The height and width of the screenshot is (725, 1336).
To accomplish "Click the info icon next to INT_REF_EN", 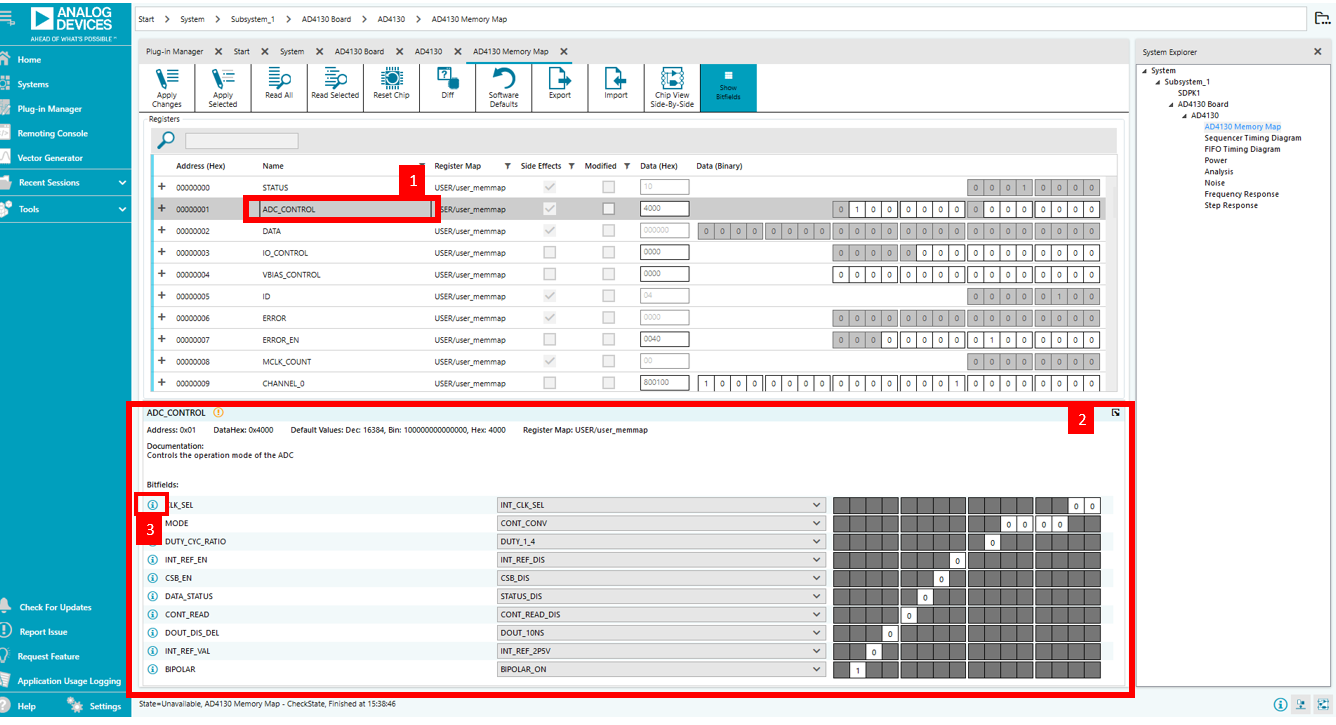I will click(153, 560).
